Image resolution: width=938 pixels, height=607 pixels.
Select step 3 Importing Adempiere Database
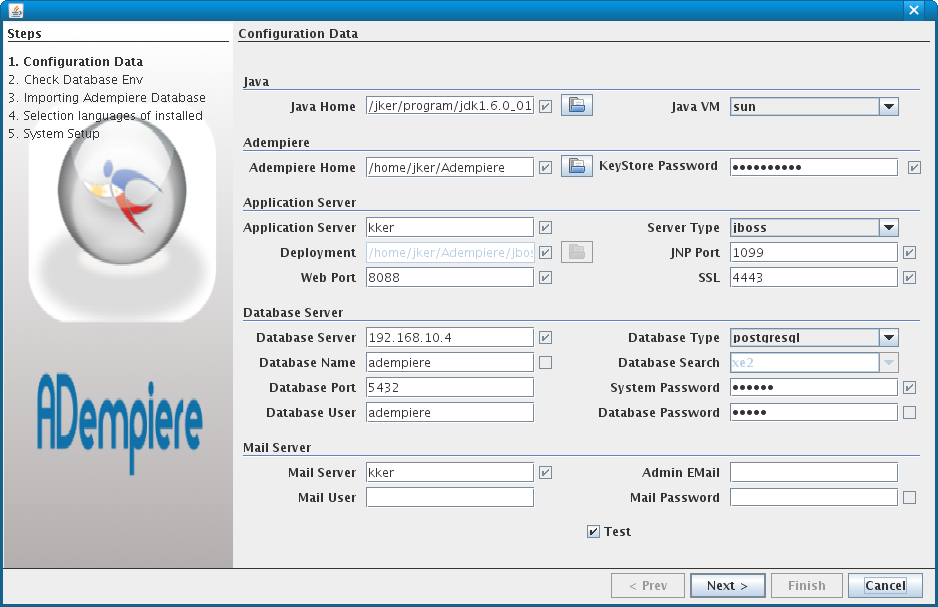[x=106, y=97]
